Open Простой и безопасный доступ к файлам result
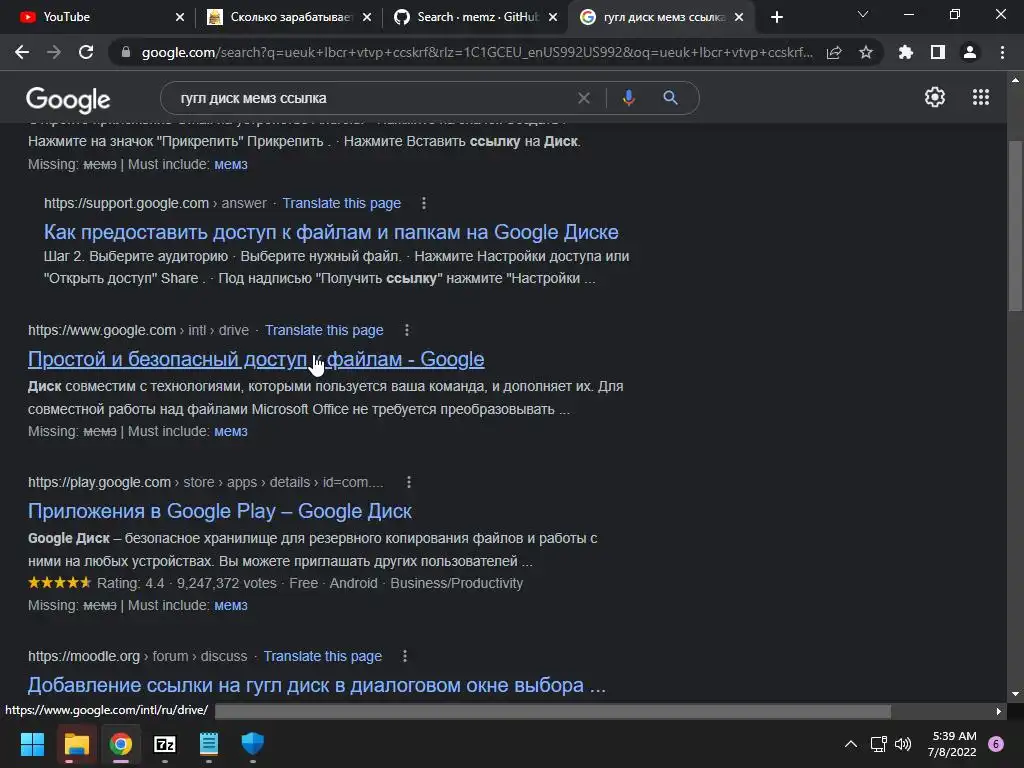The width and height of the screenshot is (1024, 768). click(256, 359)
